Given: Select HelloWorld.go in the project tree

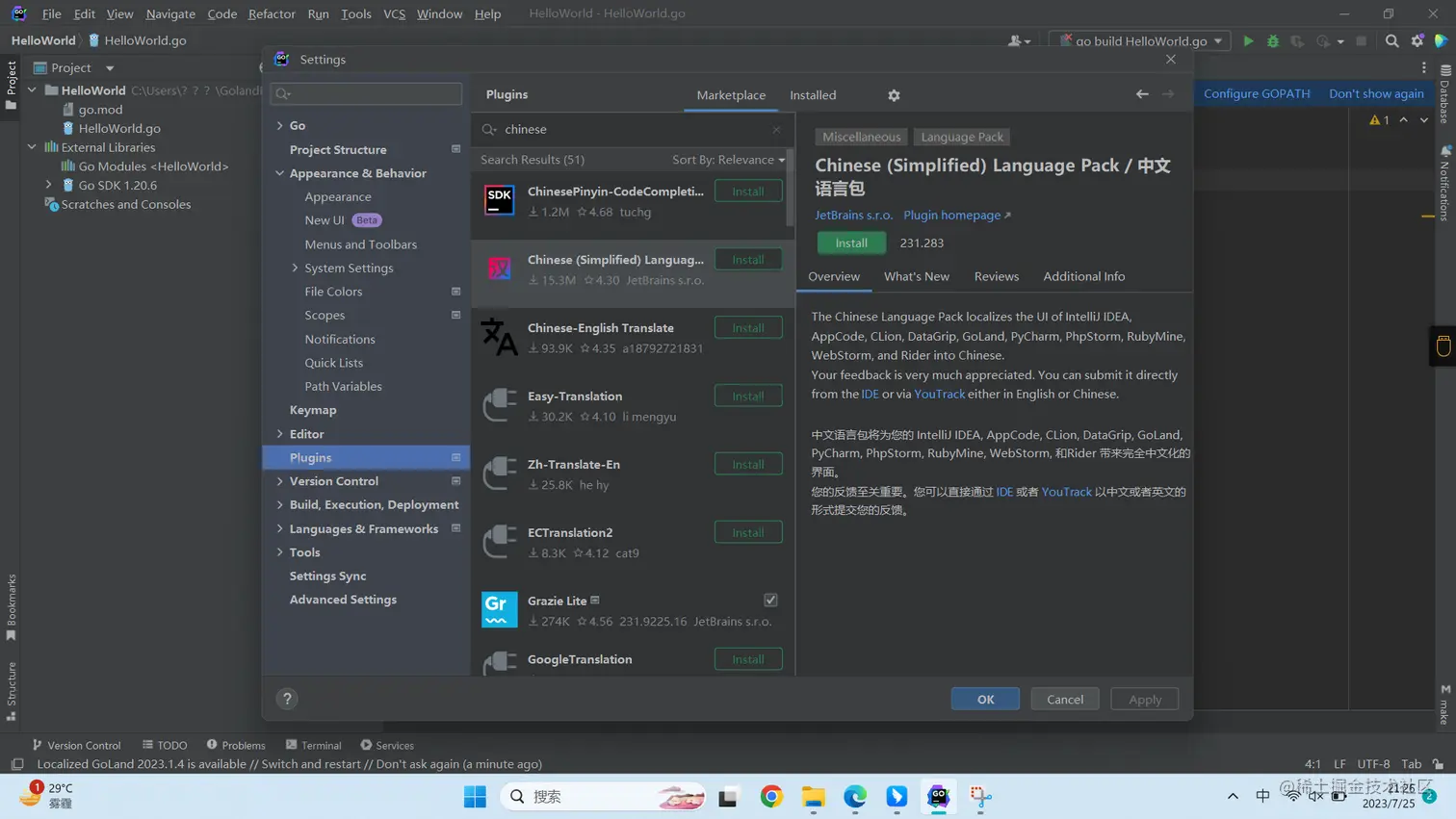Looking at the screenshot, I should pos(119,128).
